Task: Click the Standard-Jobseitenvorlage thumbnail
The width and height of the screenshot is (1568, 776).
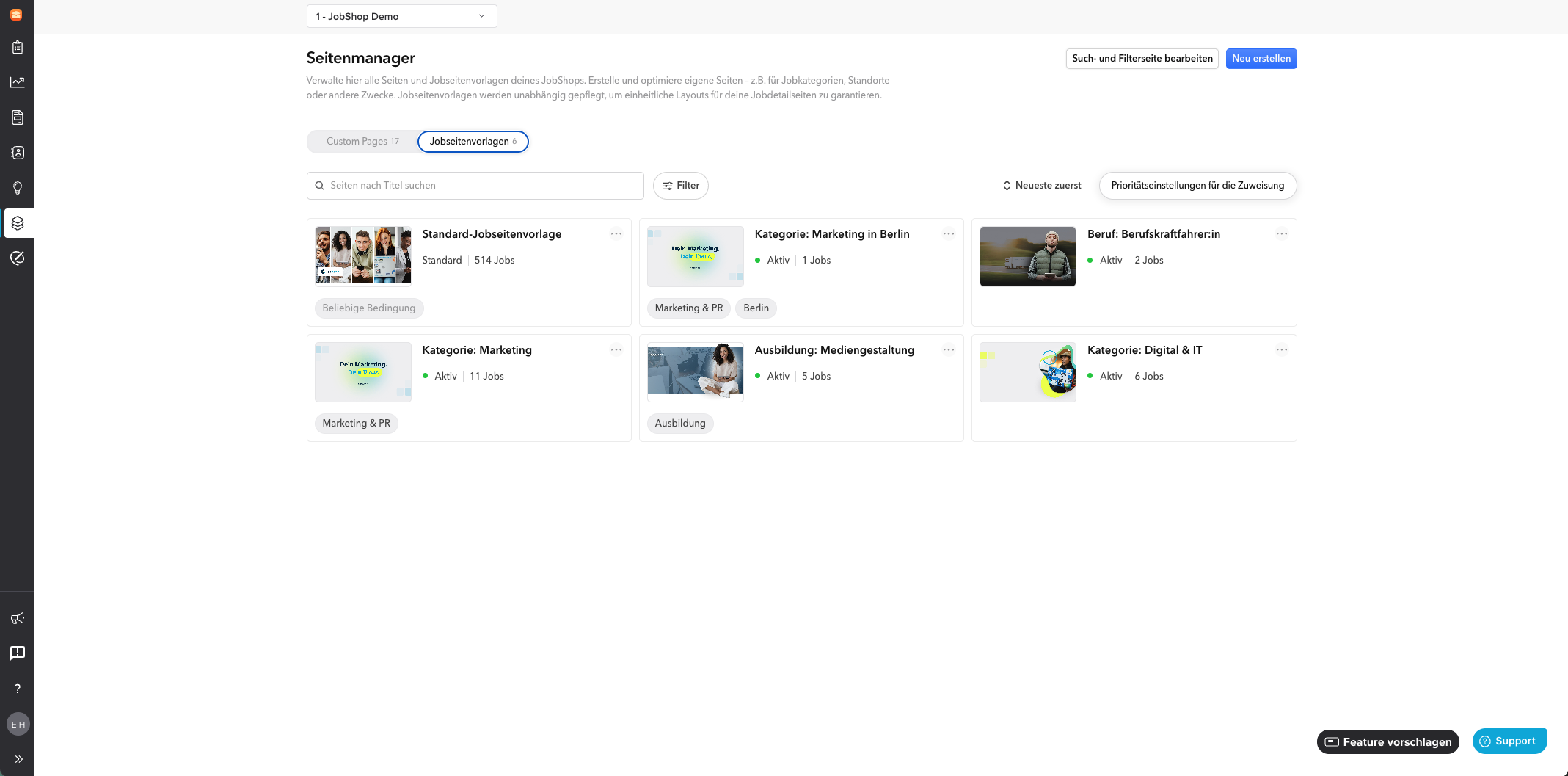Action: 363,255
